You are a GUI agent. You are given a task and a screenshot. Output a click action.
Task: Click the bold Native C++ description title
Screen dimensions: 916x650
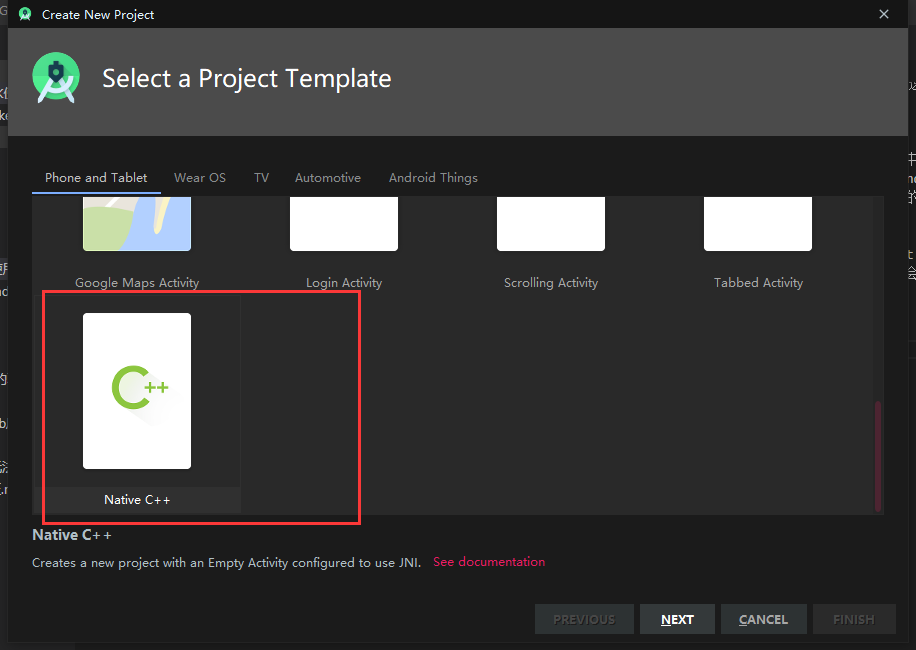(x=71, y=535)
